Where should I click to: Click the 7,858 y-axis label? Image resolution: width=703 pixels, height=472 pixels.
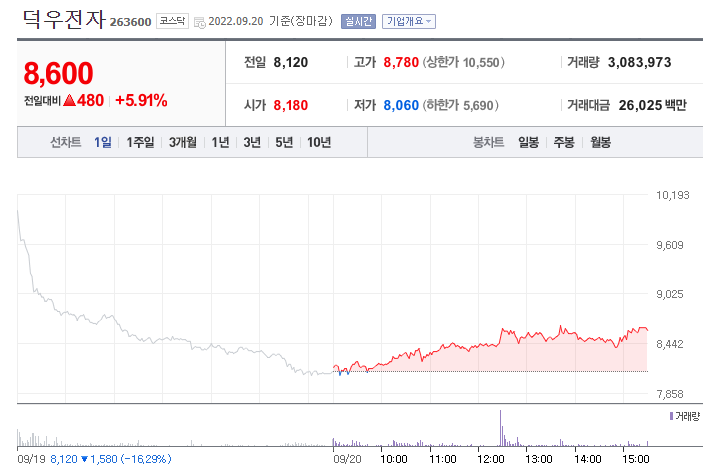click(670, 394)
